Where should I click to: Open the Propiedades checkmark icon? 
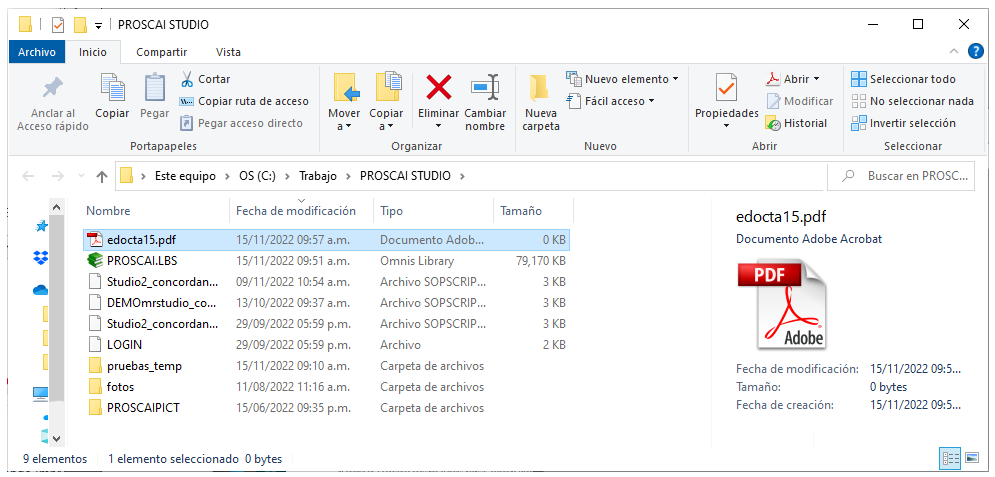pos(727,88)
